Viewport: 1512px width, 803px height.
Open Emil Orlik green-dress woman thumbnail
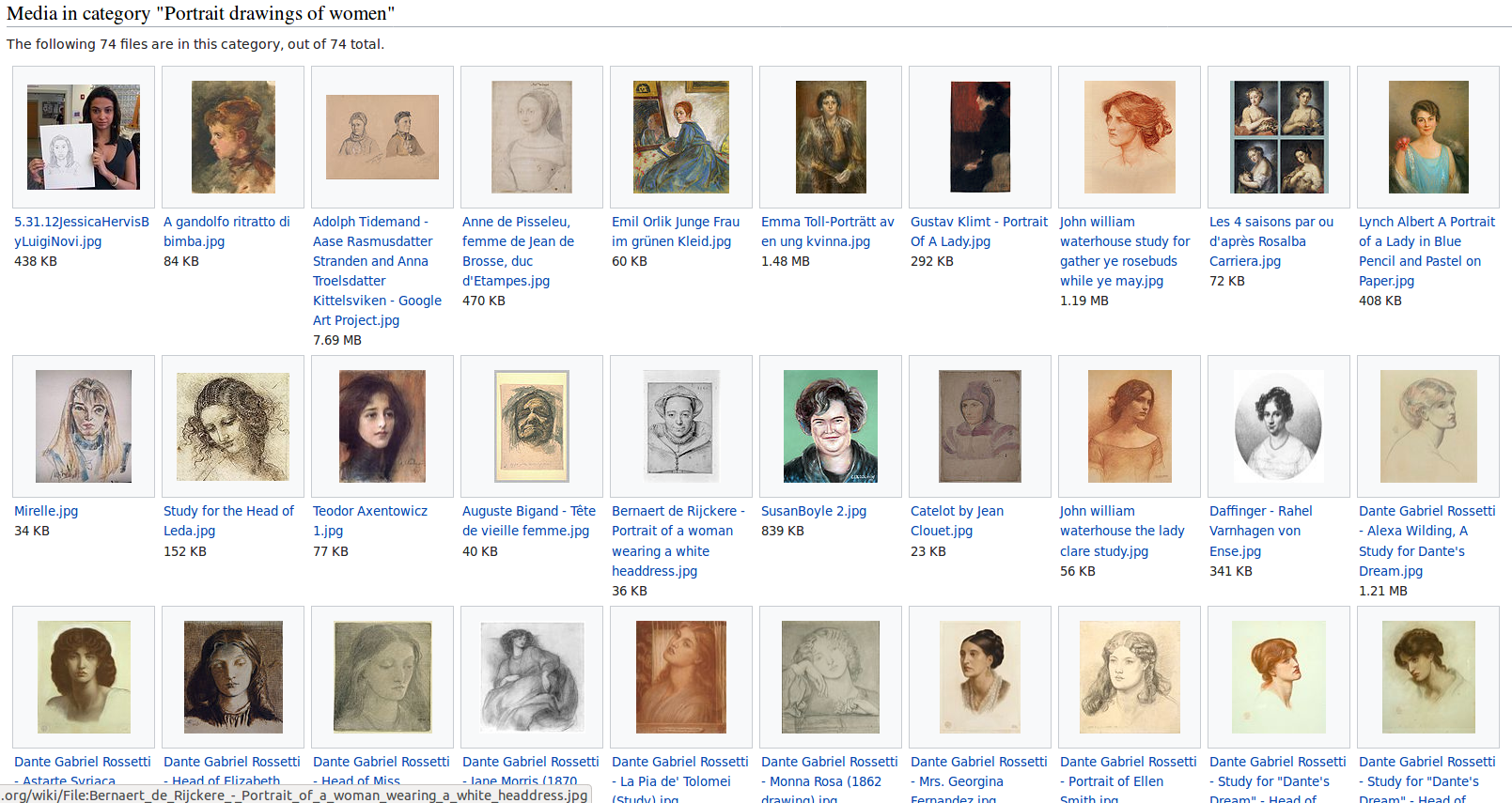[681, 137]
